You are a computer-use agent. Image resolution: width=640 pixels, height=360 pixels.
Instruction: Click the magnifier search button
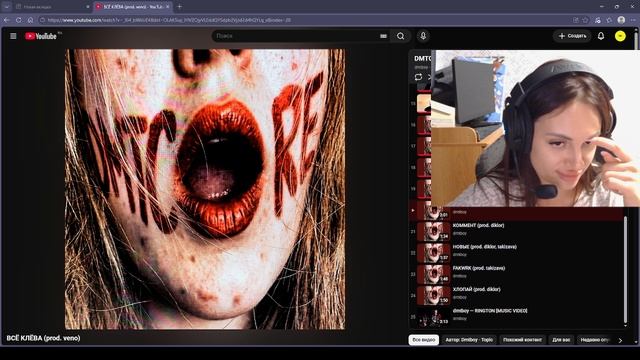coord(400,36)
